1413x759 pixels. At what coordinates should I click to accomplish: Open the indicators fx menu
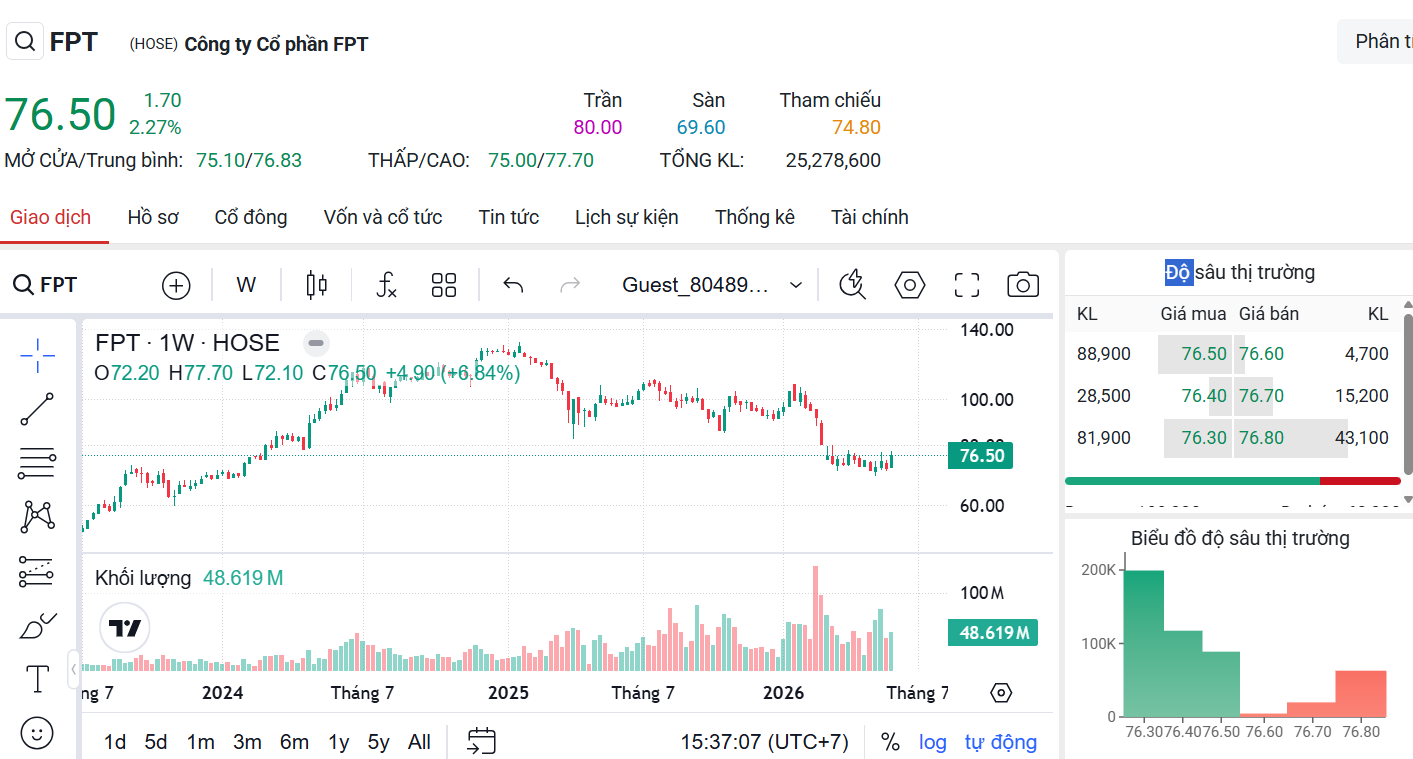[387, 285]
